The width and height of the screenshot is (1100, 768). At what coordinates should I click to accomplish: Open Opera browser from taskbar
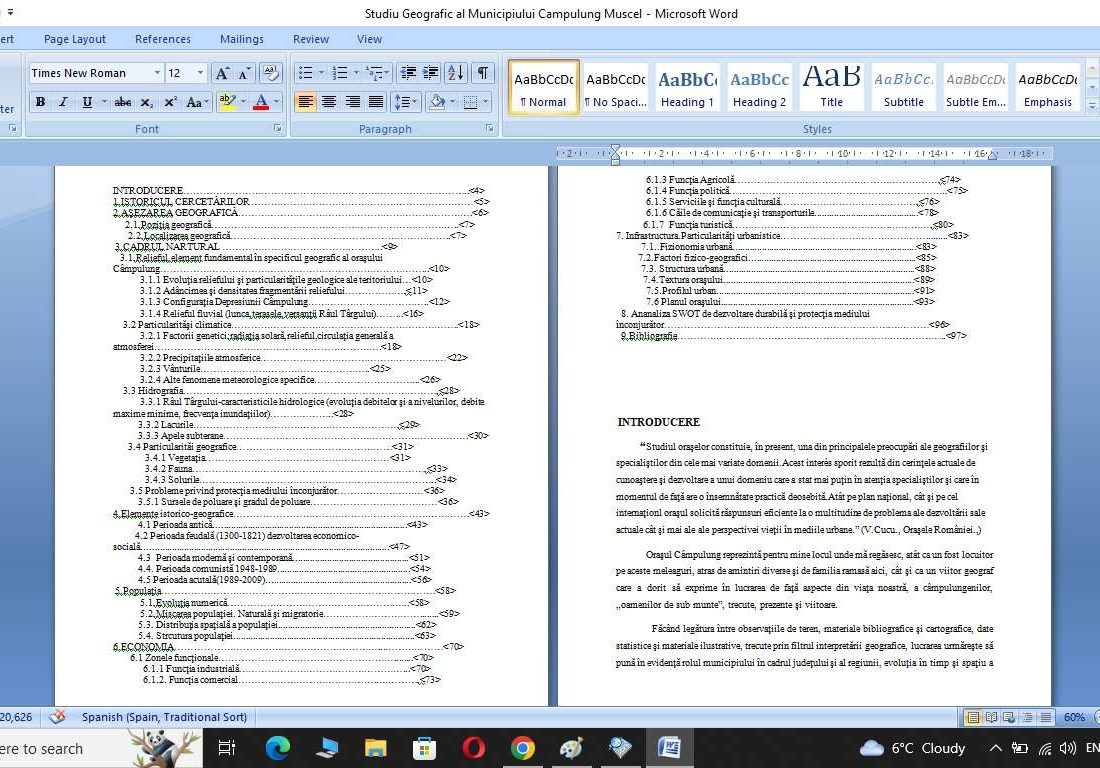pos(474,748)
